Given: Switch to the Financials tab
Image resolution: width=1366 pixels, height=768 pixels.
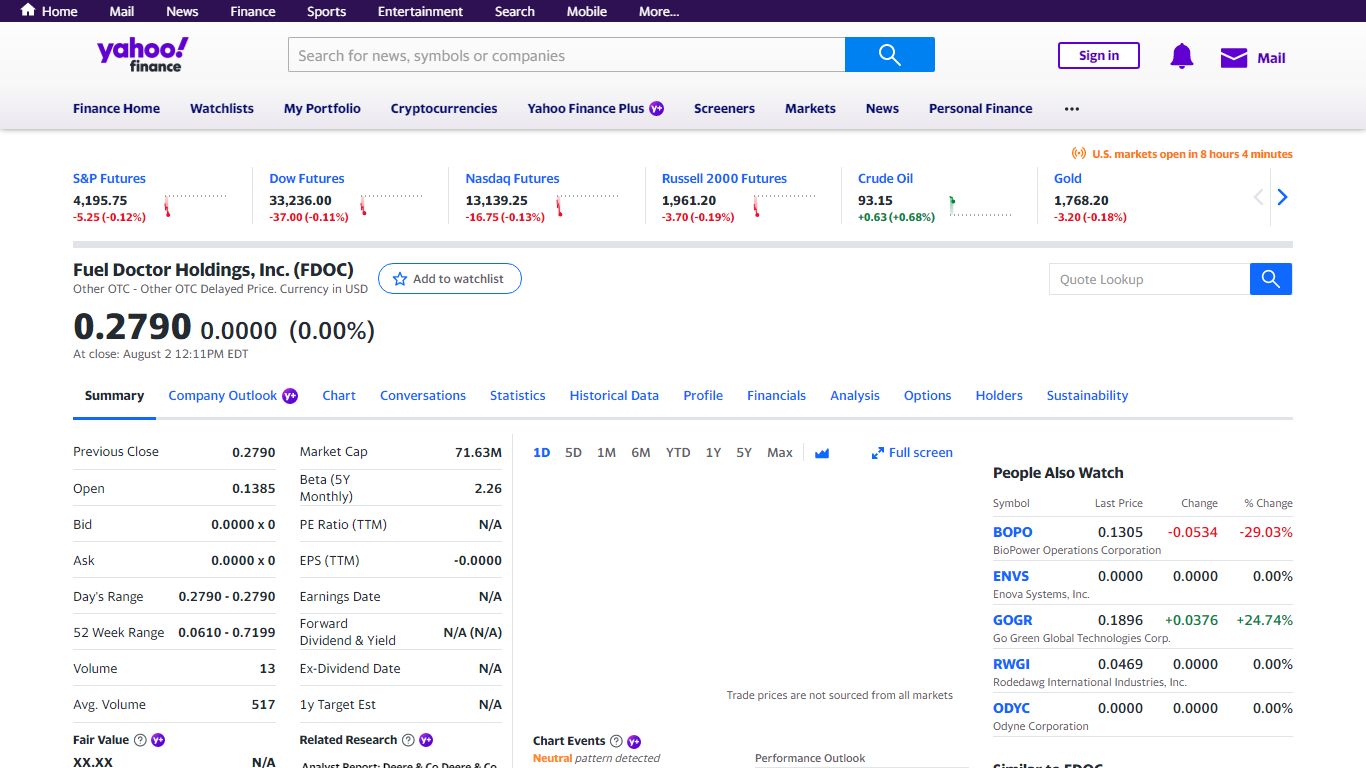Looking at the screenshot, I should 776,395.
